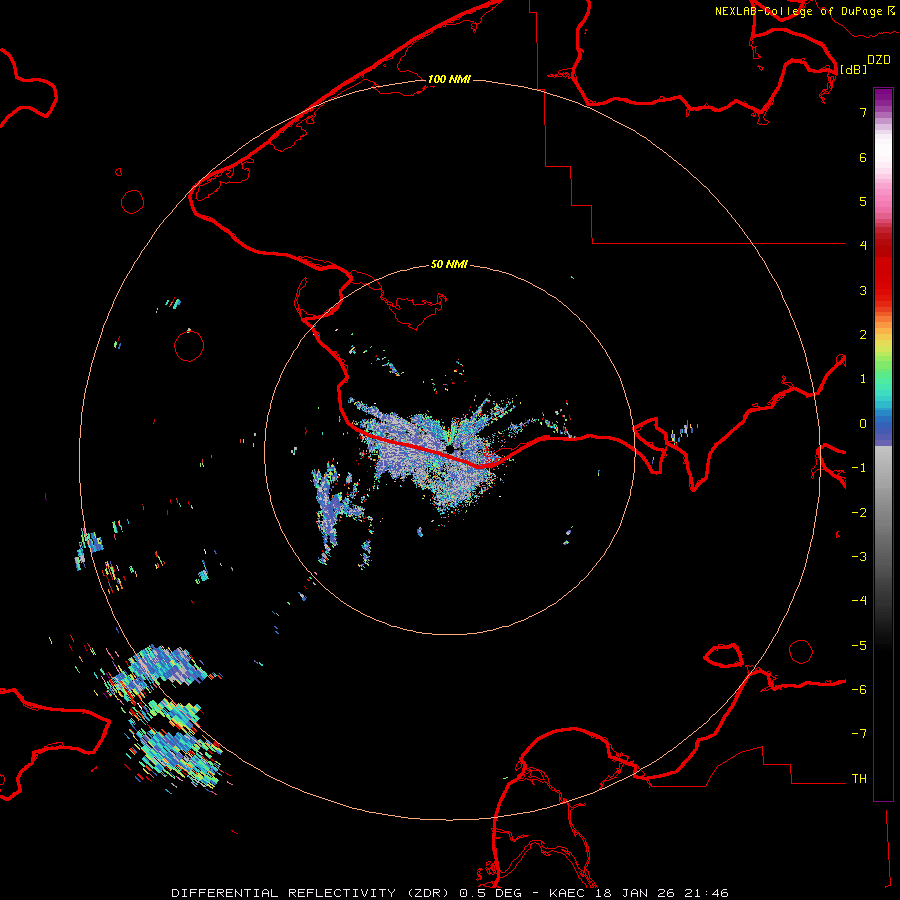Click the '-3' value on color scale

coord(859,557)
